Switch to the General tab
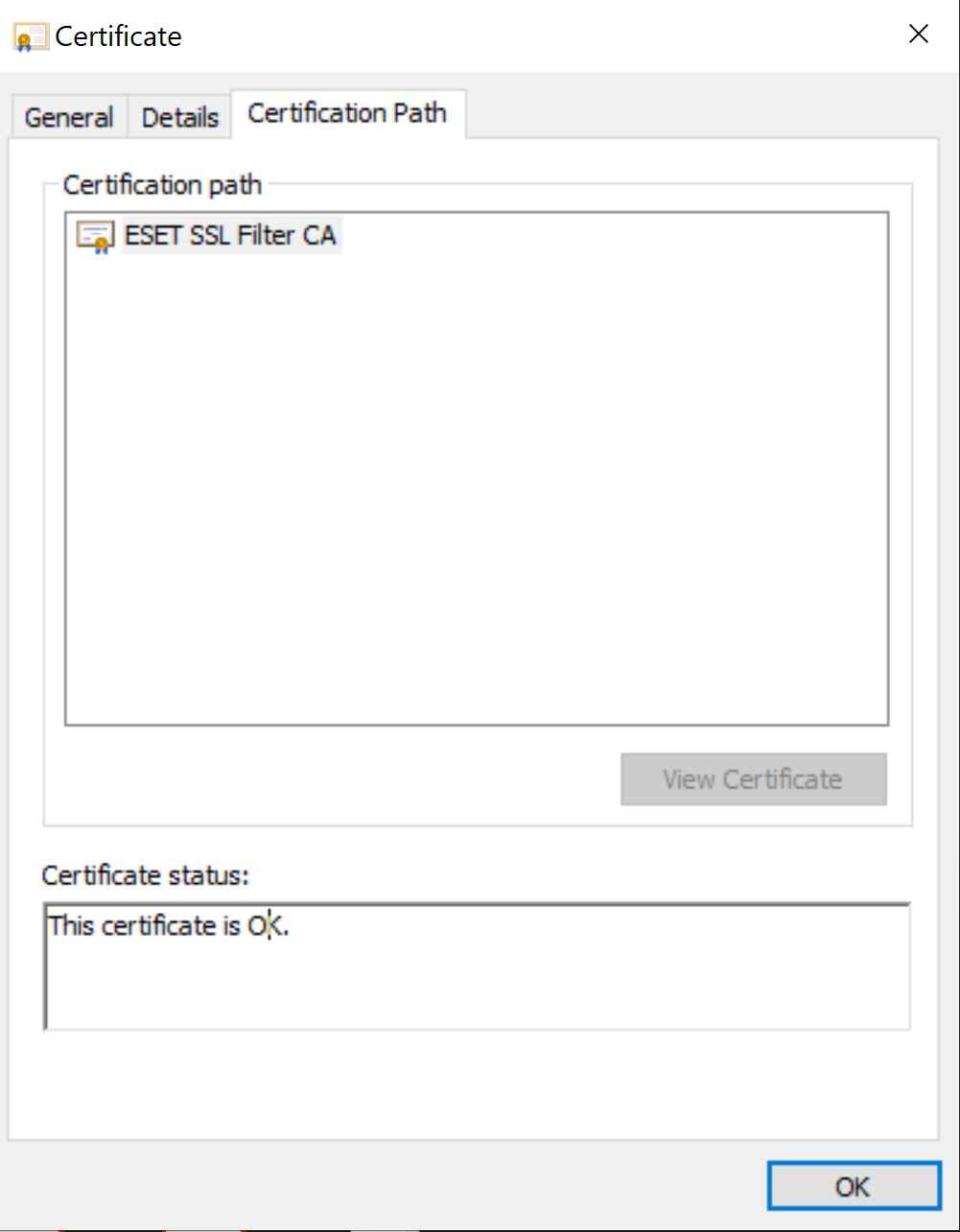 pyautogui.click(x=69, y=118)
